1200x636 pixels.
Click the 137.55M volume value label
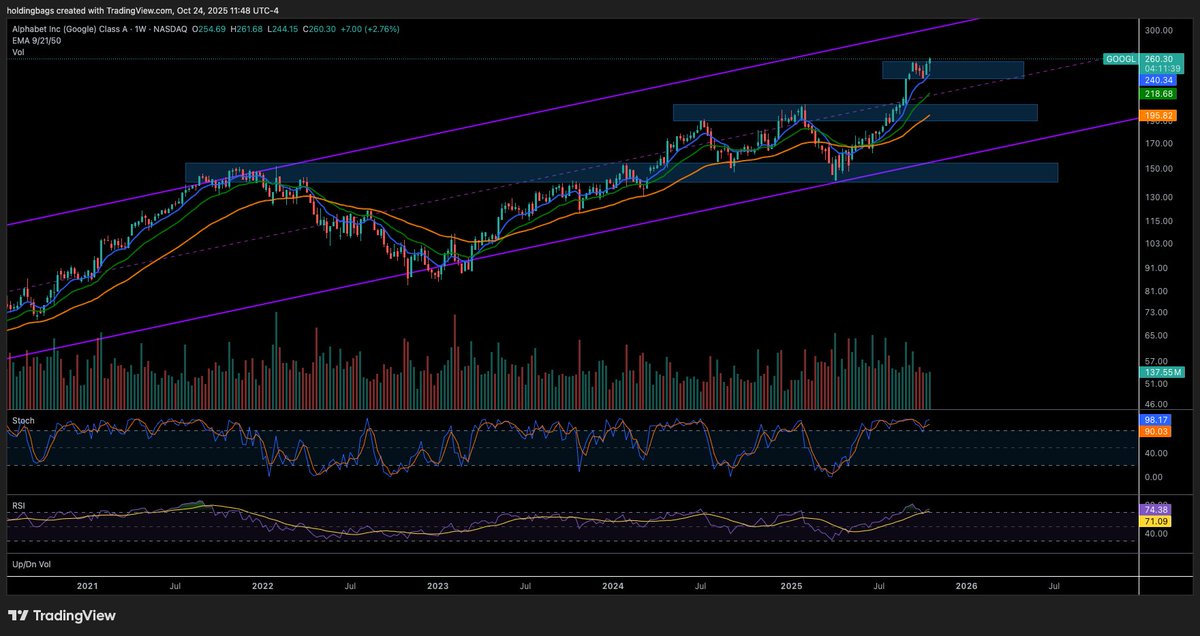pos(1163,372)
